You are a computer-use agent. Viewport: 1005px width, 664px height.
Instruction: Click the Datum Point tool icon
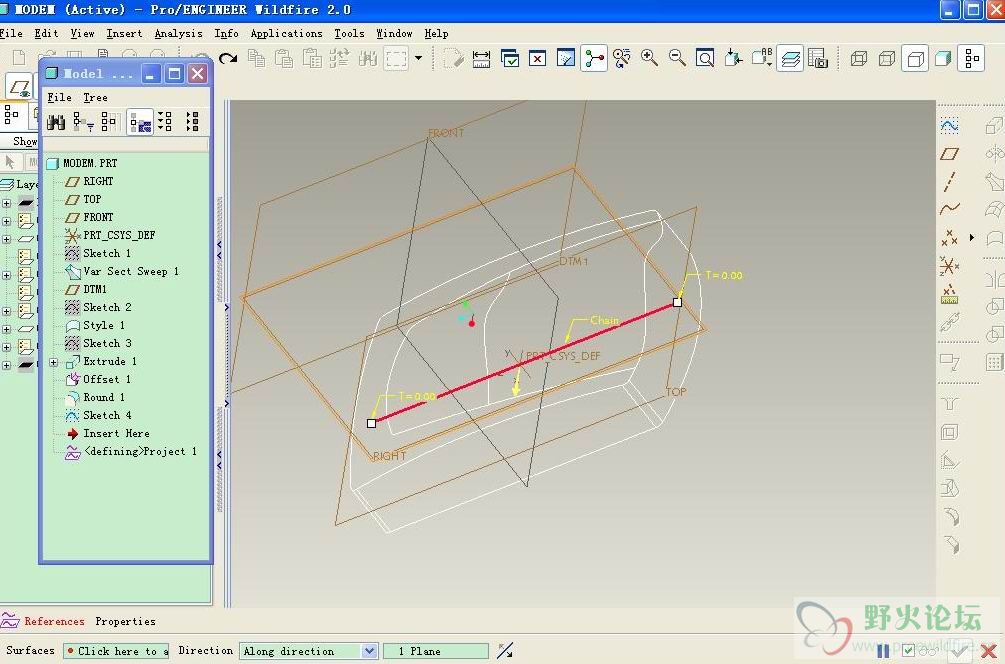pyautogui.click(x=949, y=238)
